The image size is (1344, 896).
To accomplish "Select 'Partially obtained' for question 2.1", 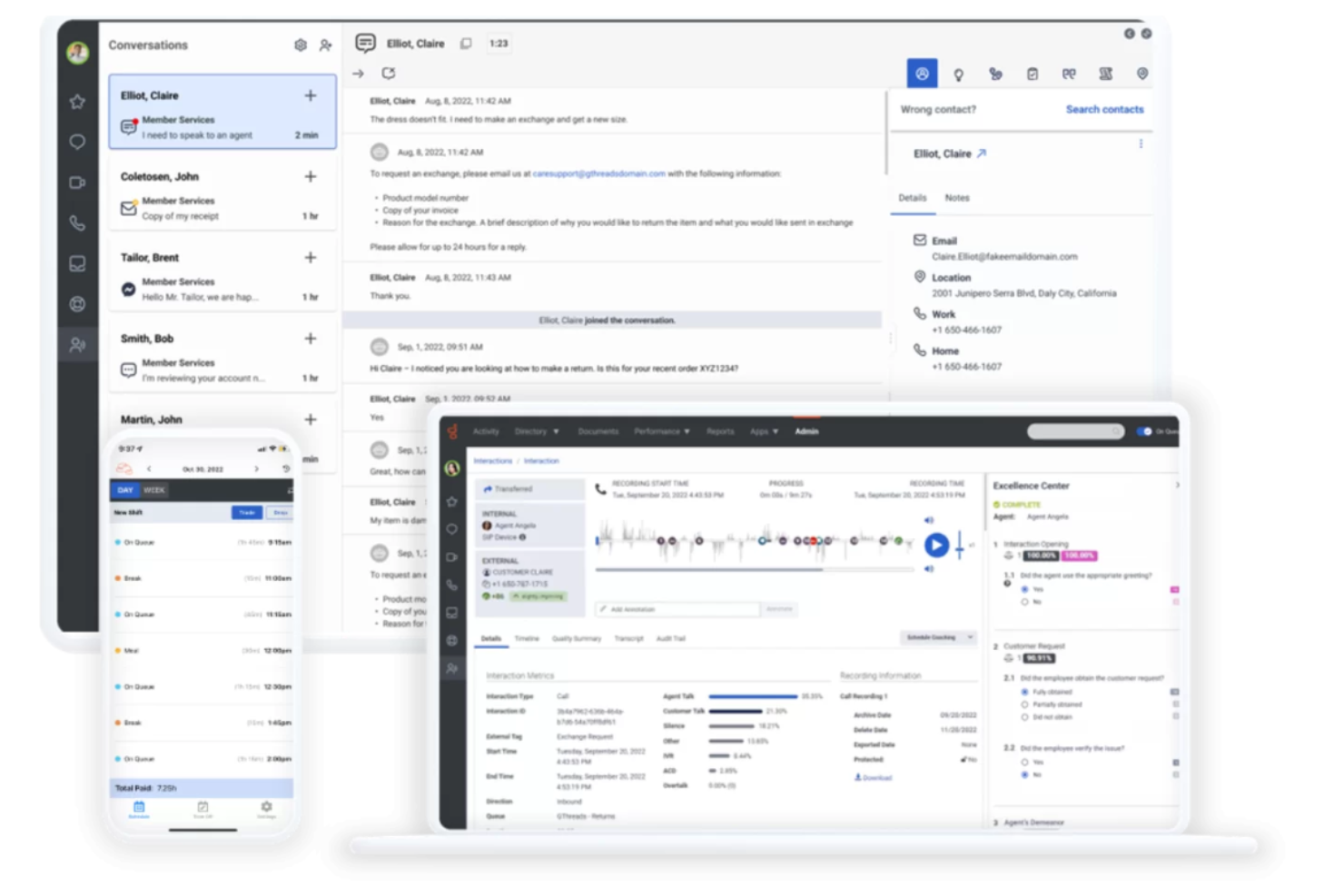I will point(1024,704).
